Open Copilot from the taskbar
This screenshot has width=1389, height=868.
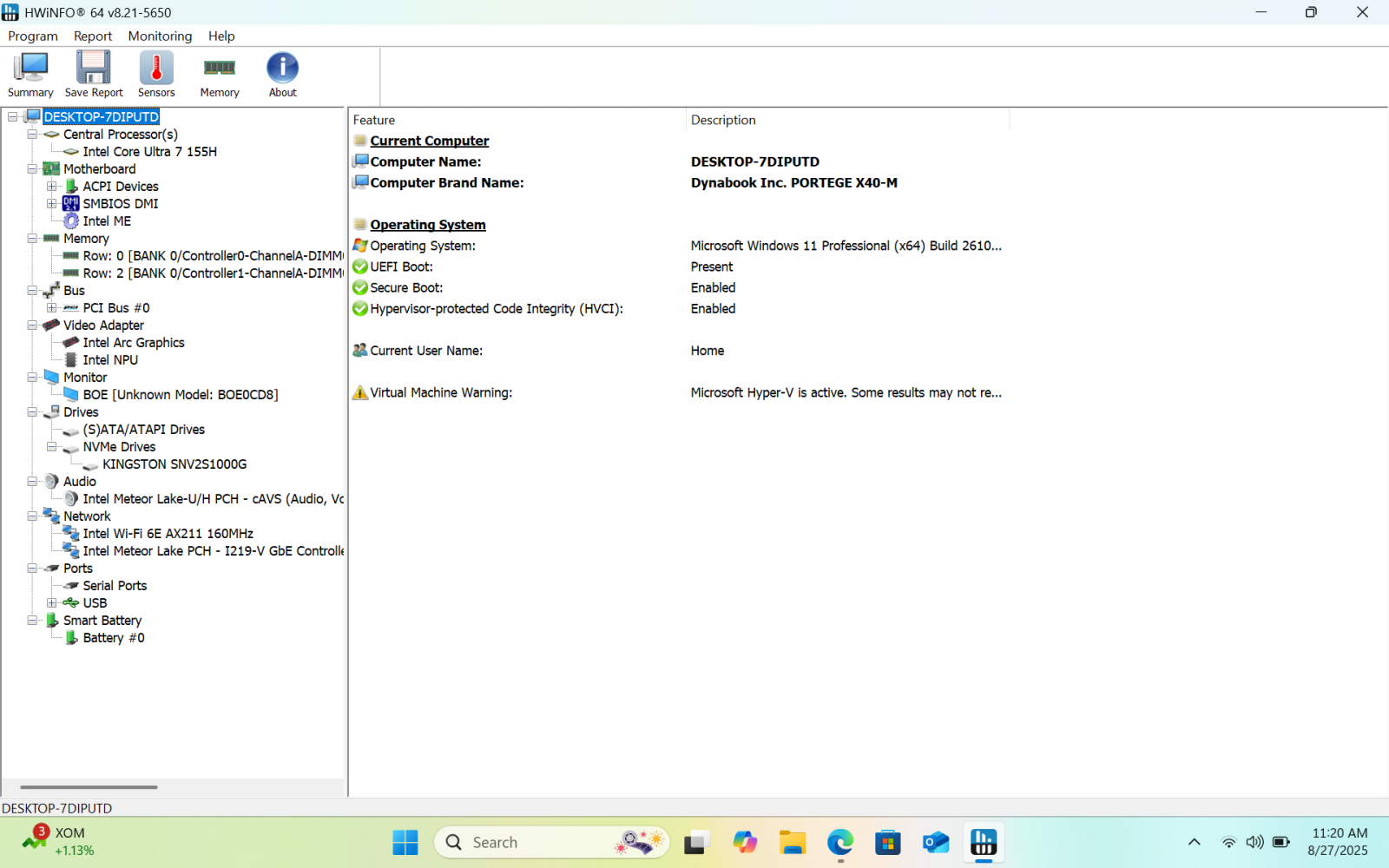[x=745, y=842]
